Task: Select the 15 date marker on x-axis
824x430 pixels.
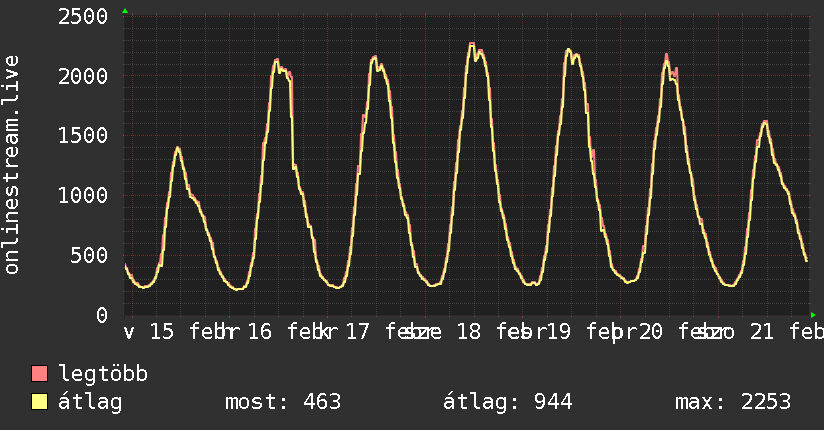Action: point(162,332)
